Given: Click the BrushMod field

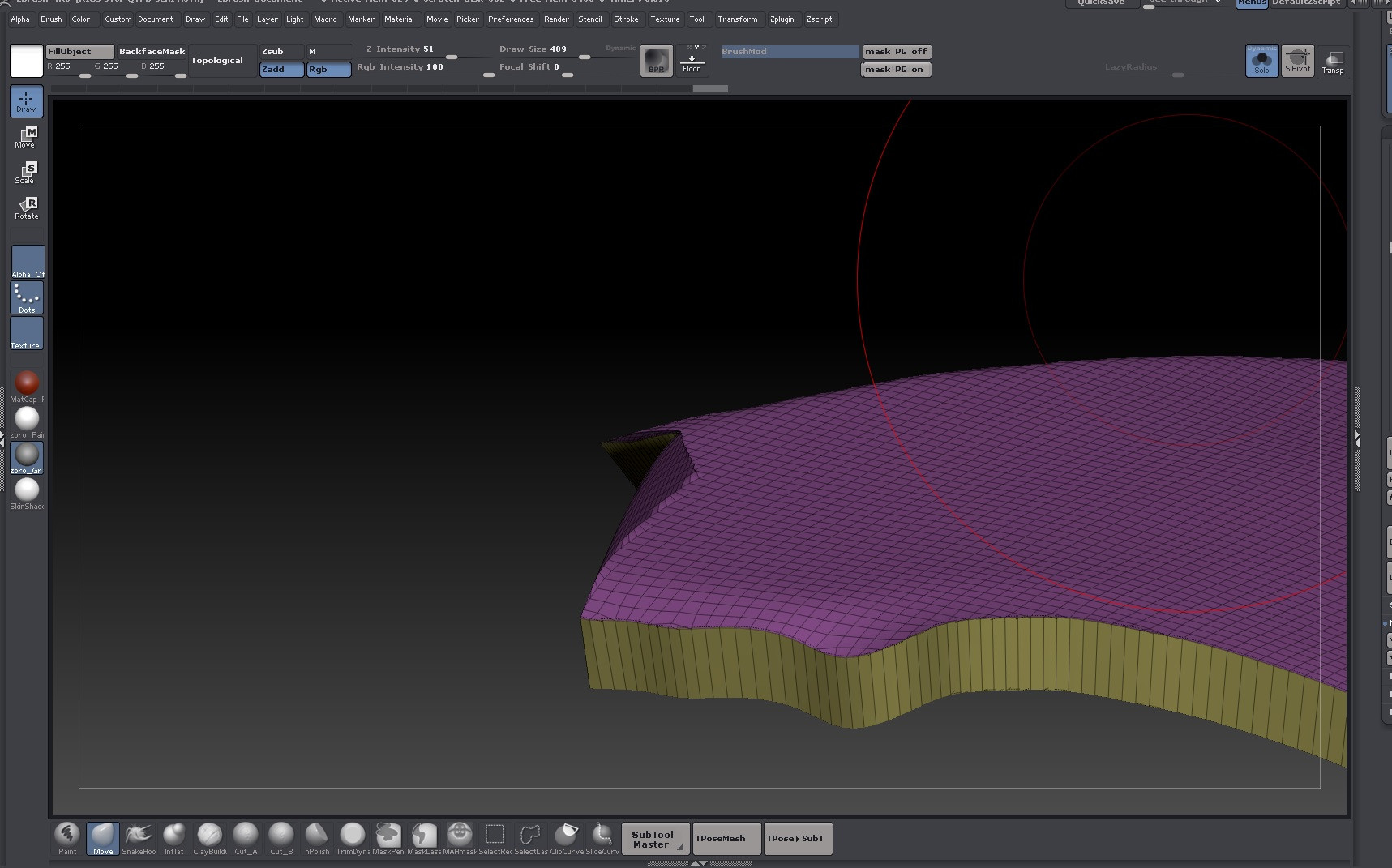Looking at the screenshot, I should (790, 52).
